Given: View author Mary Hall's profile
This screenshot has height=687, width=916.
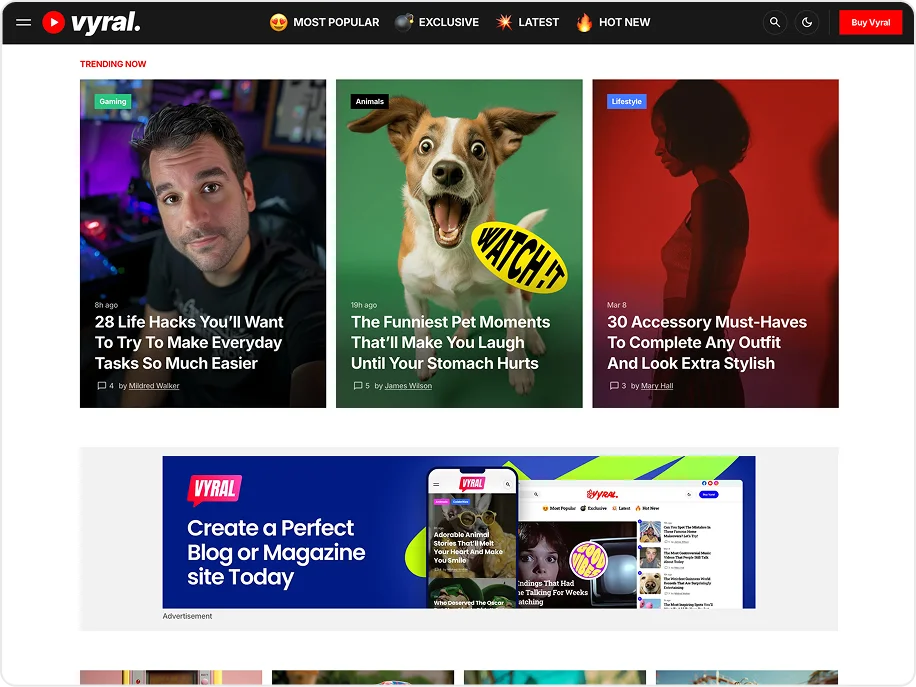Looking at the screenshot, I should (657, 386).
